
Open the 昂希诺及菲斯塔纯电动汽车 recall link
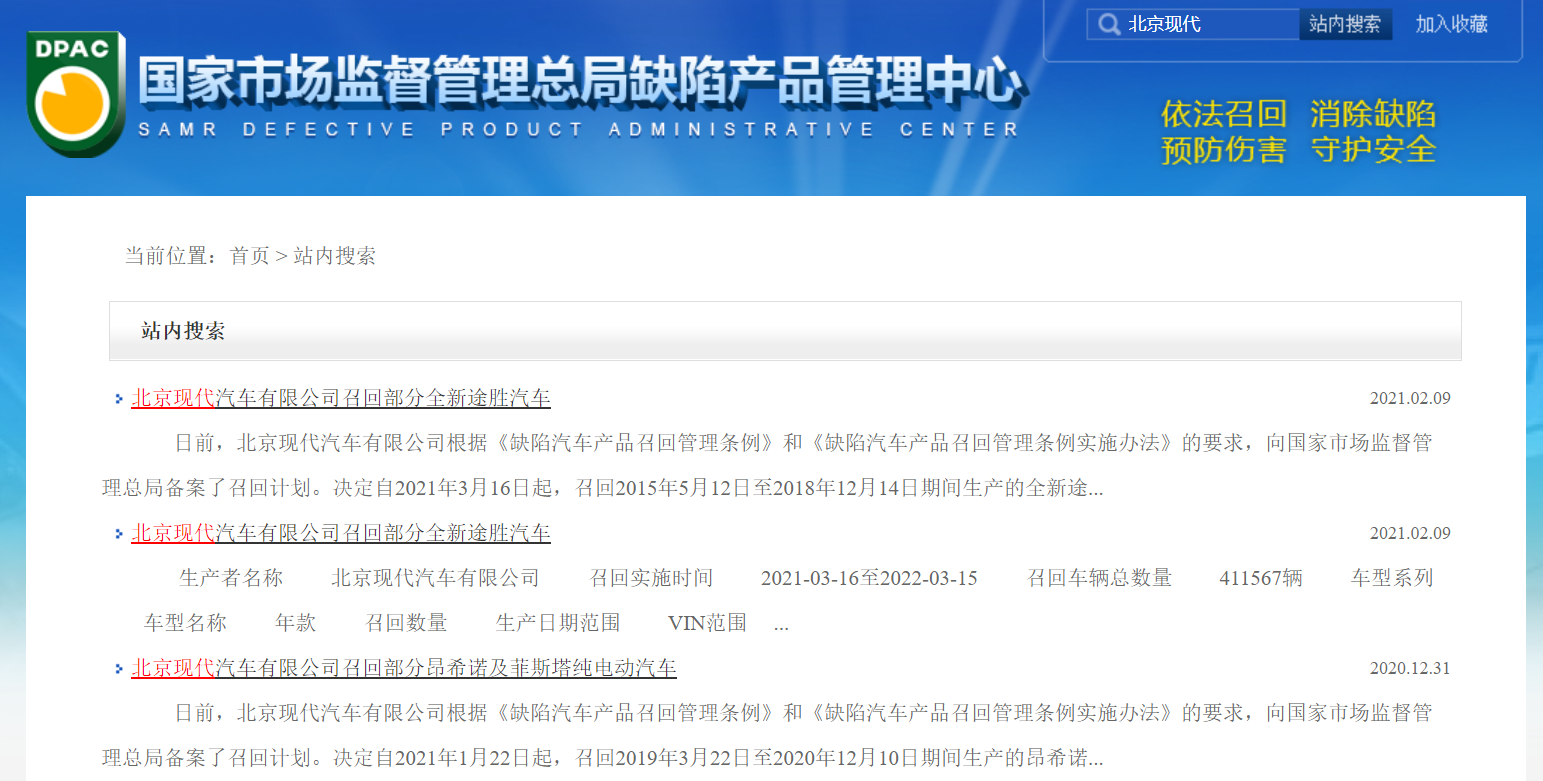pos(404,668)
